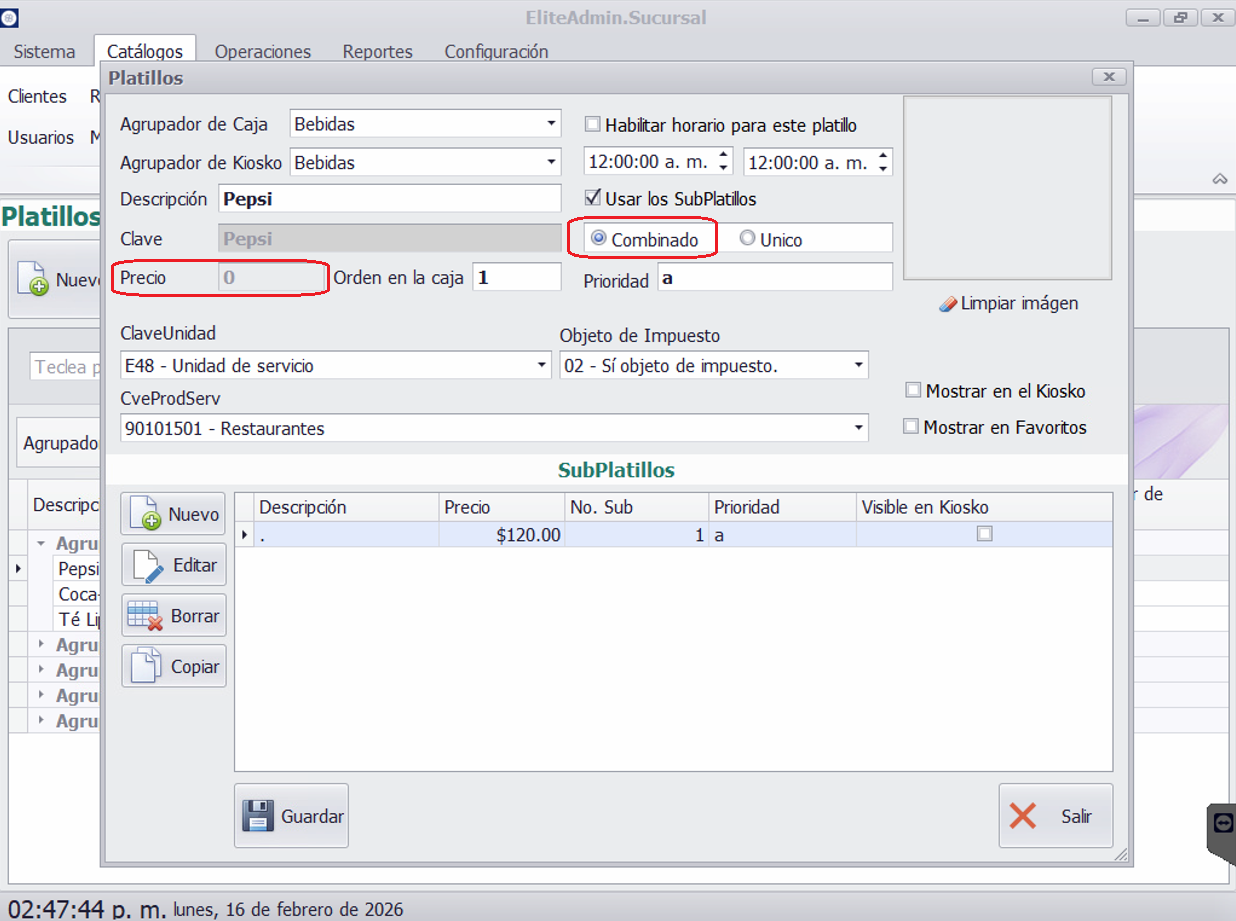Click the red X Salir icon
The height and width of the screenshot is (921, 1236).
pyautogui.click(x=1023, y=816)
